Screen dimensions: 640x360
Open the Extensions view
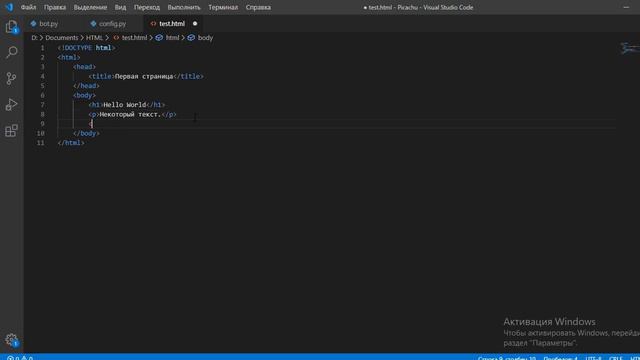(x=11, y=131)
